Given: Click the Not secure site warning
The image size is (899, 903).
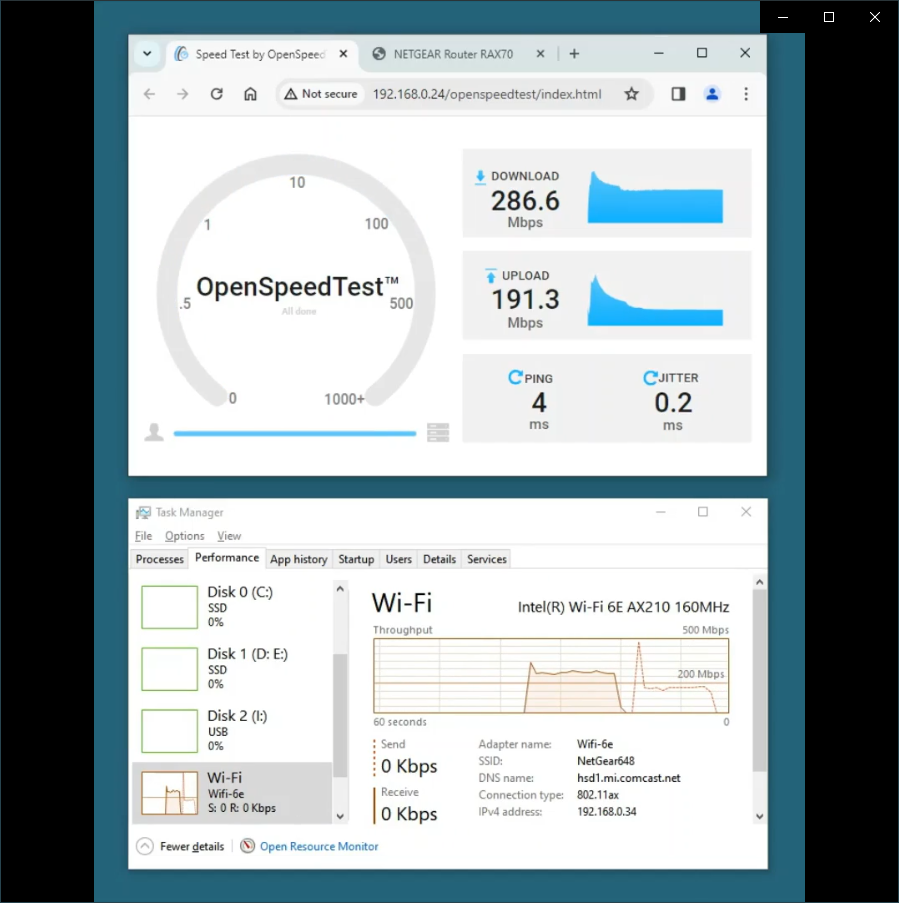Looking at the screenshot, I should (x=321, y=94).
